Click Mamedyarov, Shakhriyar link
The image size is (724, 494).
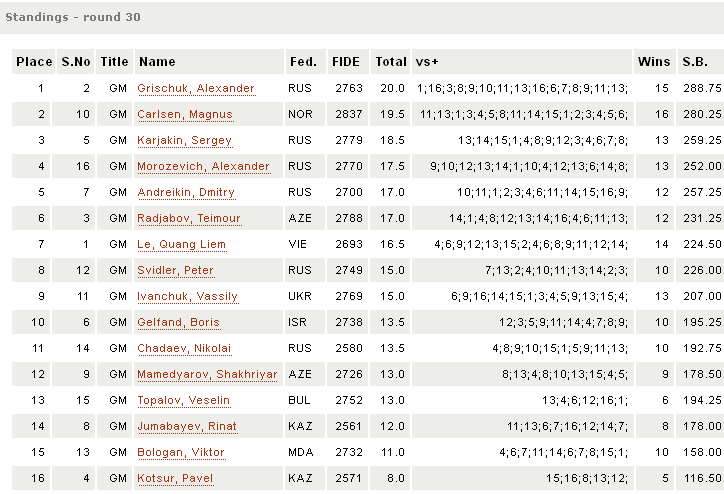tap(207, 374)
